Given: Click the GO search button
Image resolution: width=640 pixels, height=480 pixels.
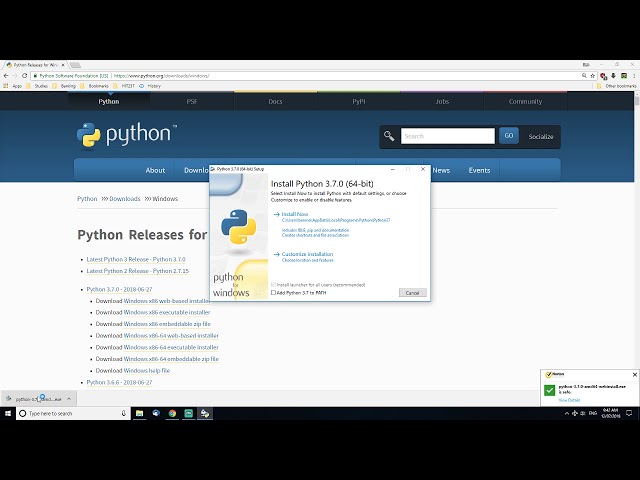Looking at the screenshot, I should tap(509, 136).
